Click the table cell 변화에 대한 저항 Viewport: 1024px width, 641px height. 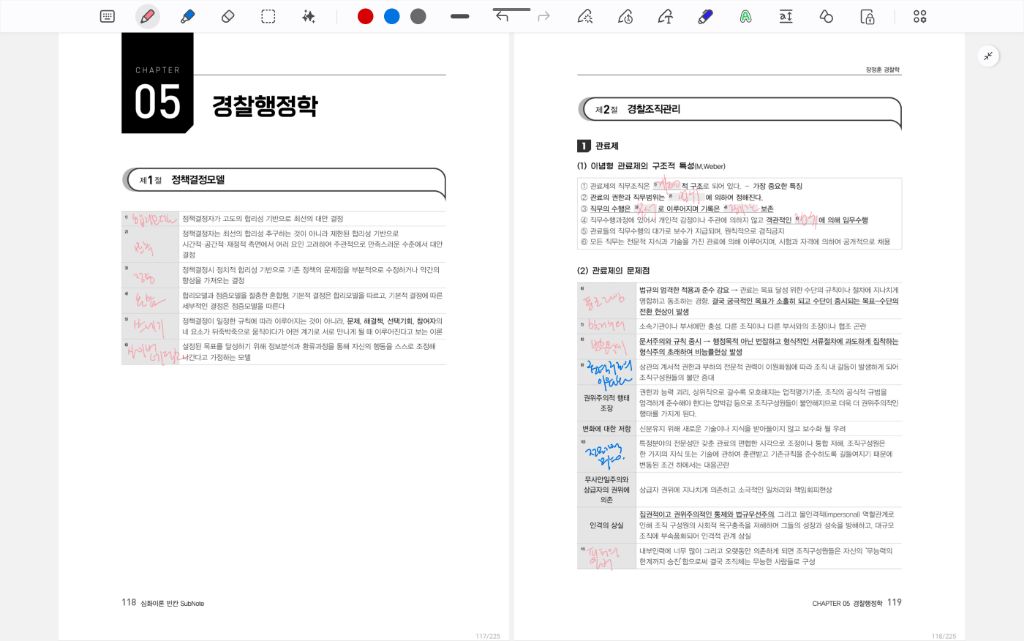point(607,429)
